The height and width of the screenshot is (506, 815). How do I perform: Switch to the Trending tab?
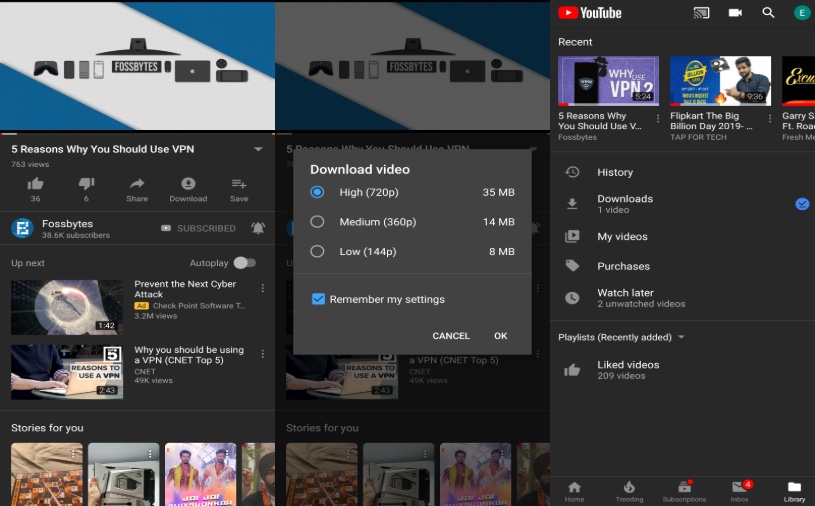(x=629, y=490)
